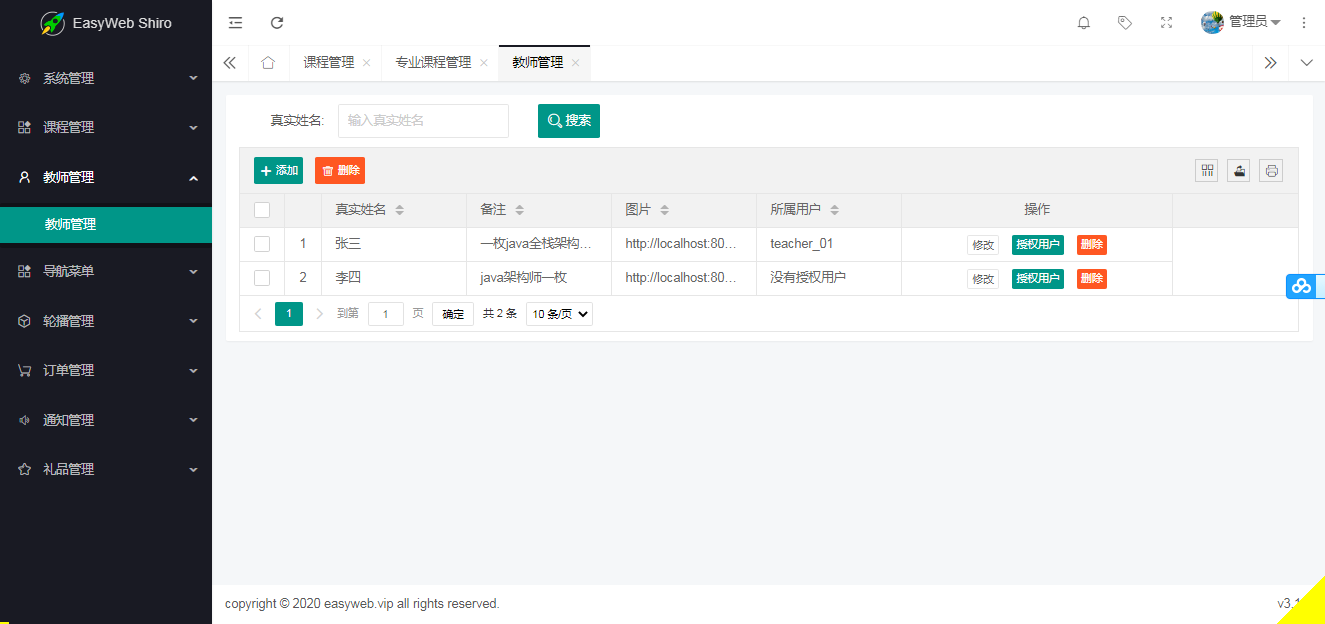Click the export icon in table toolbar
The width and height of the screenshot is (1325, 624).
(x=1239, y=171)
